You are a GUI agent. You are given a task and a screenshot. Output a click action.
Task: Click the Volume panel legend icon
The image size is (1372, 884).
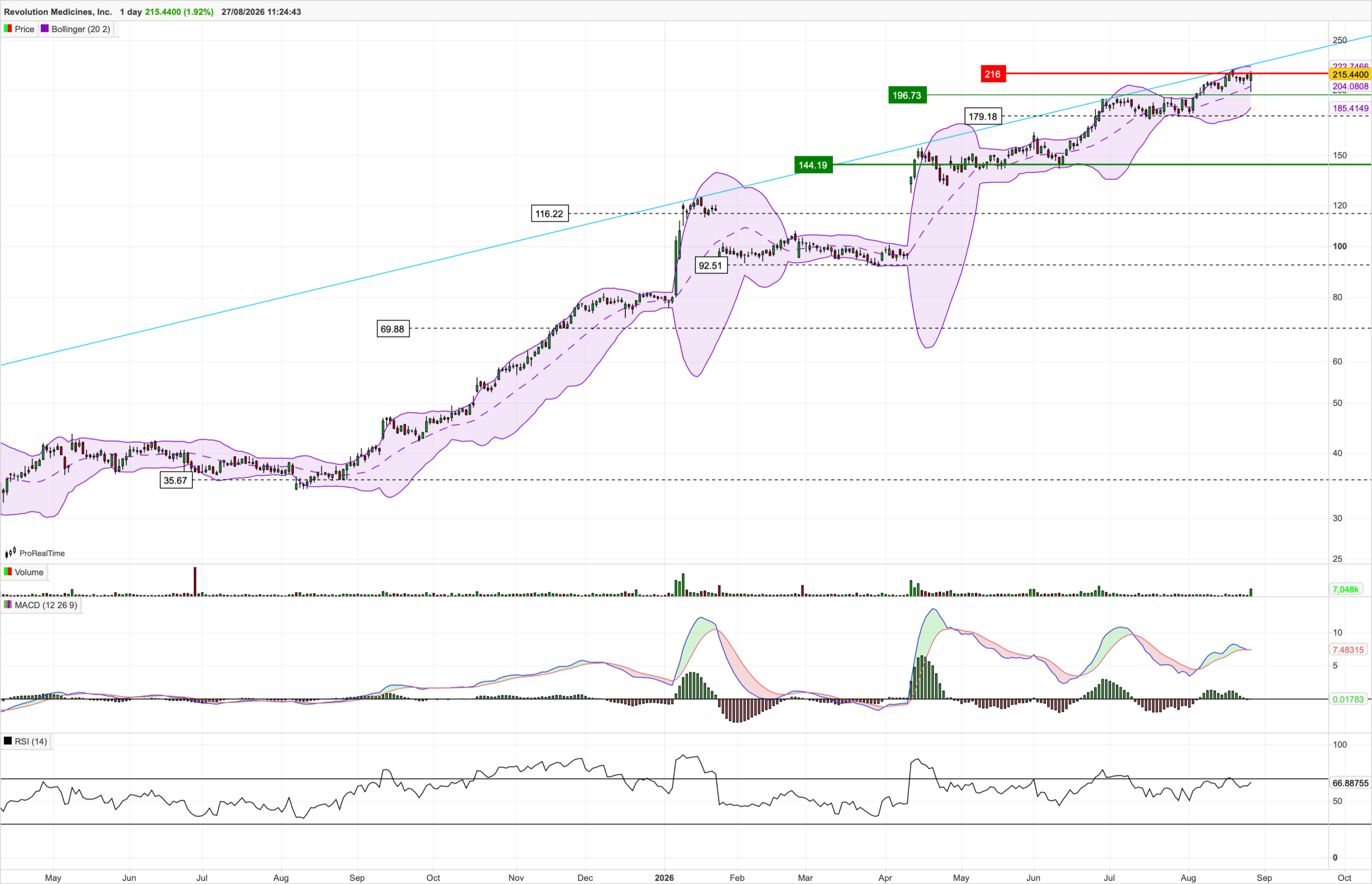pos(8,571)
